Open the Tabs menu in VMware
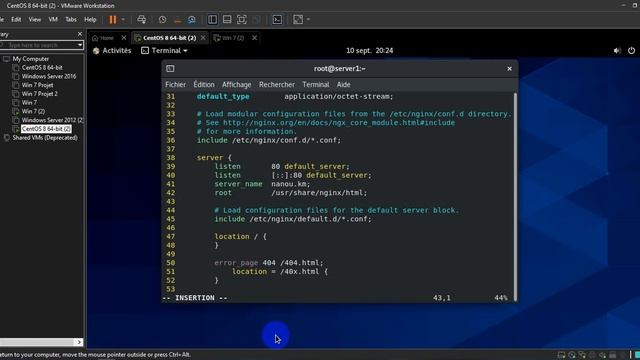The height and width of the screenshot is (360, 640). click(x=71, y=20)
